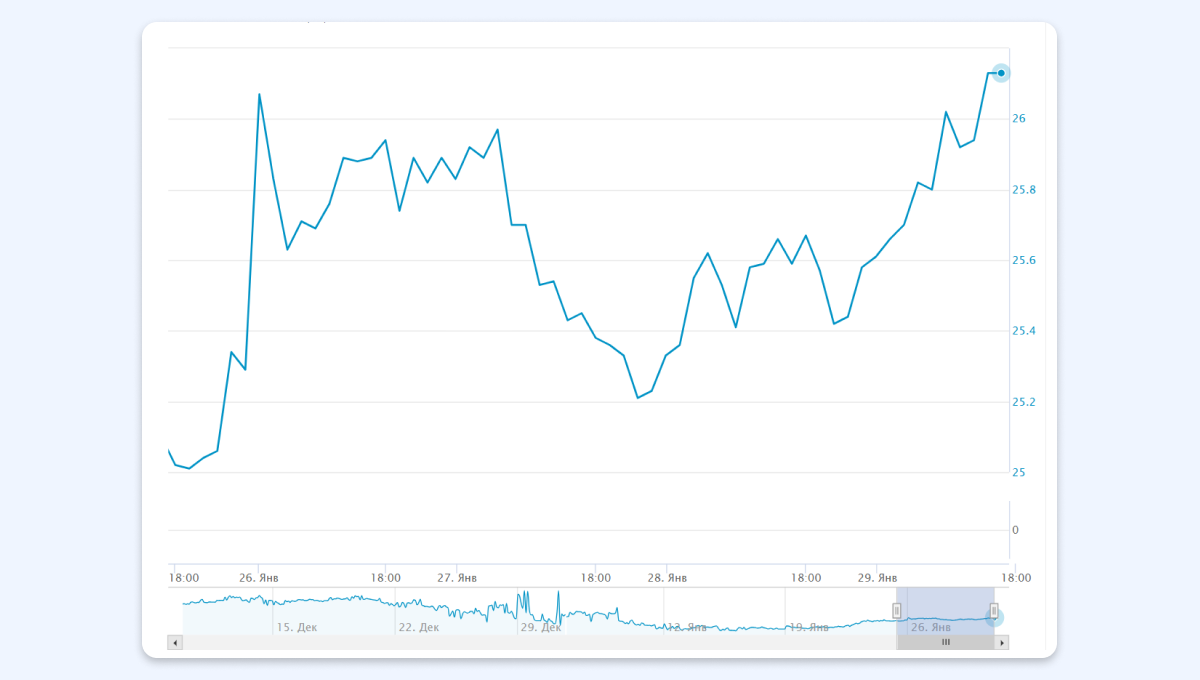Click the '27. Янв' main x-axis label
The image size is (1200, 680).
coord(457,578)
